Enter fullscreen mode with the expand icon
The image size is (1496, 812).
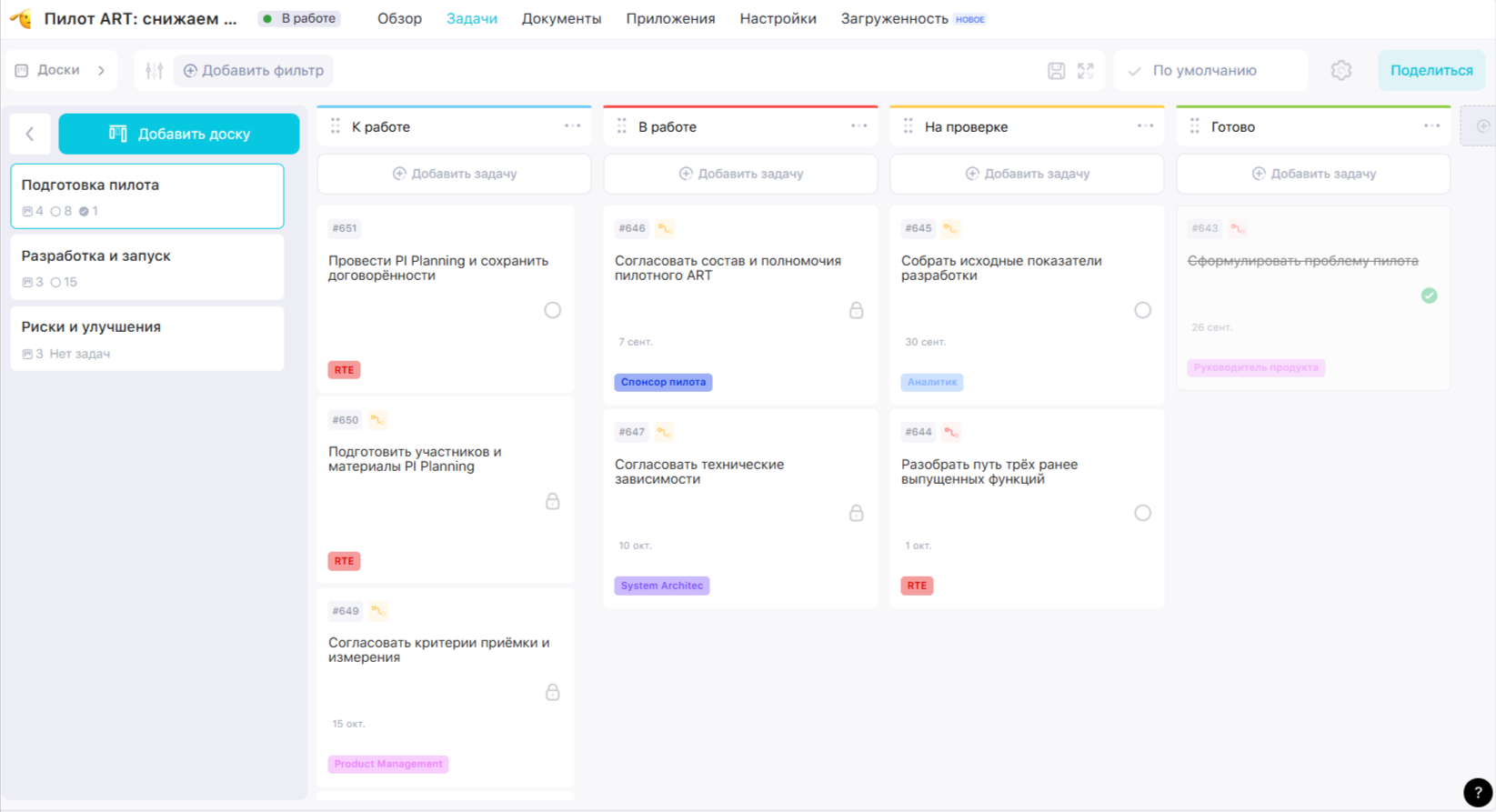pyautogui.click(x=1086, y=71)
